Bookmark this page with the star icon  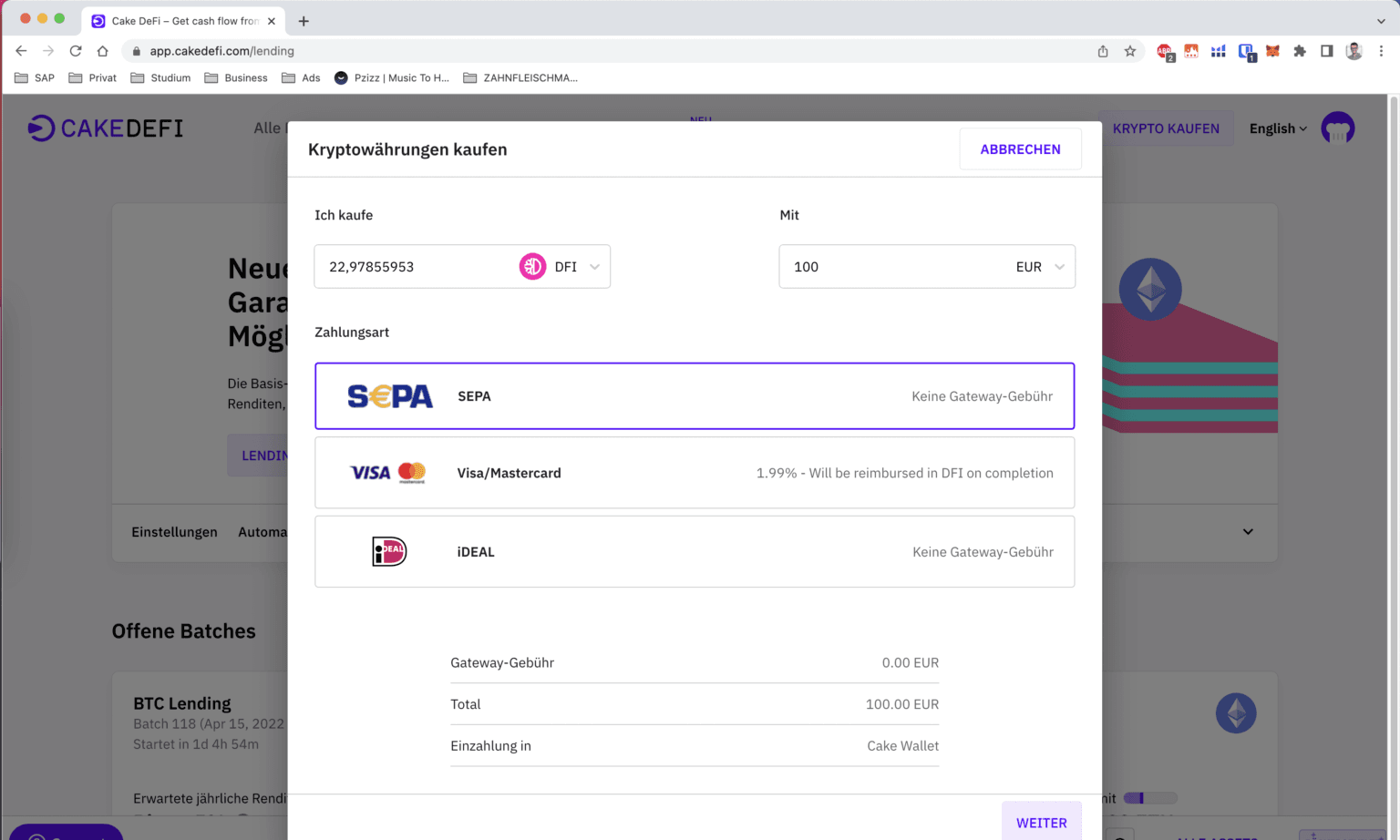(x=1130, y=51)
